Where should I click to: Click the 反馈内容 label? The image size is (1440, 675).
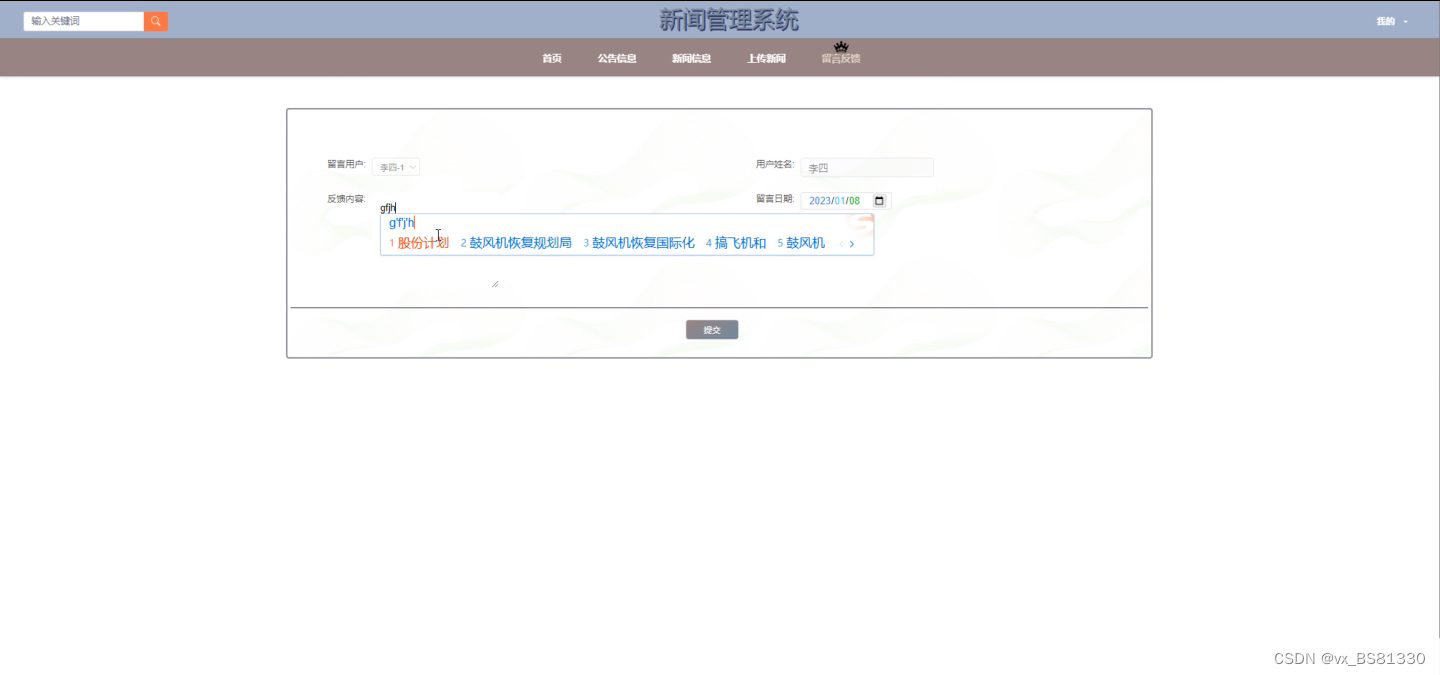click(346, 199)
